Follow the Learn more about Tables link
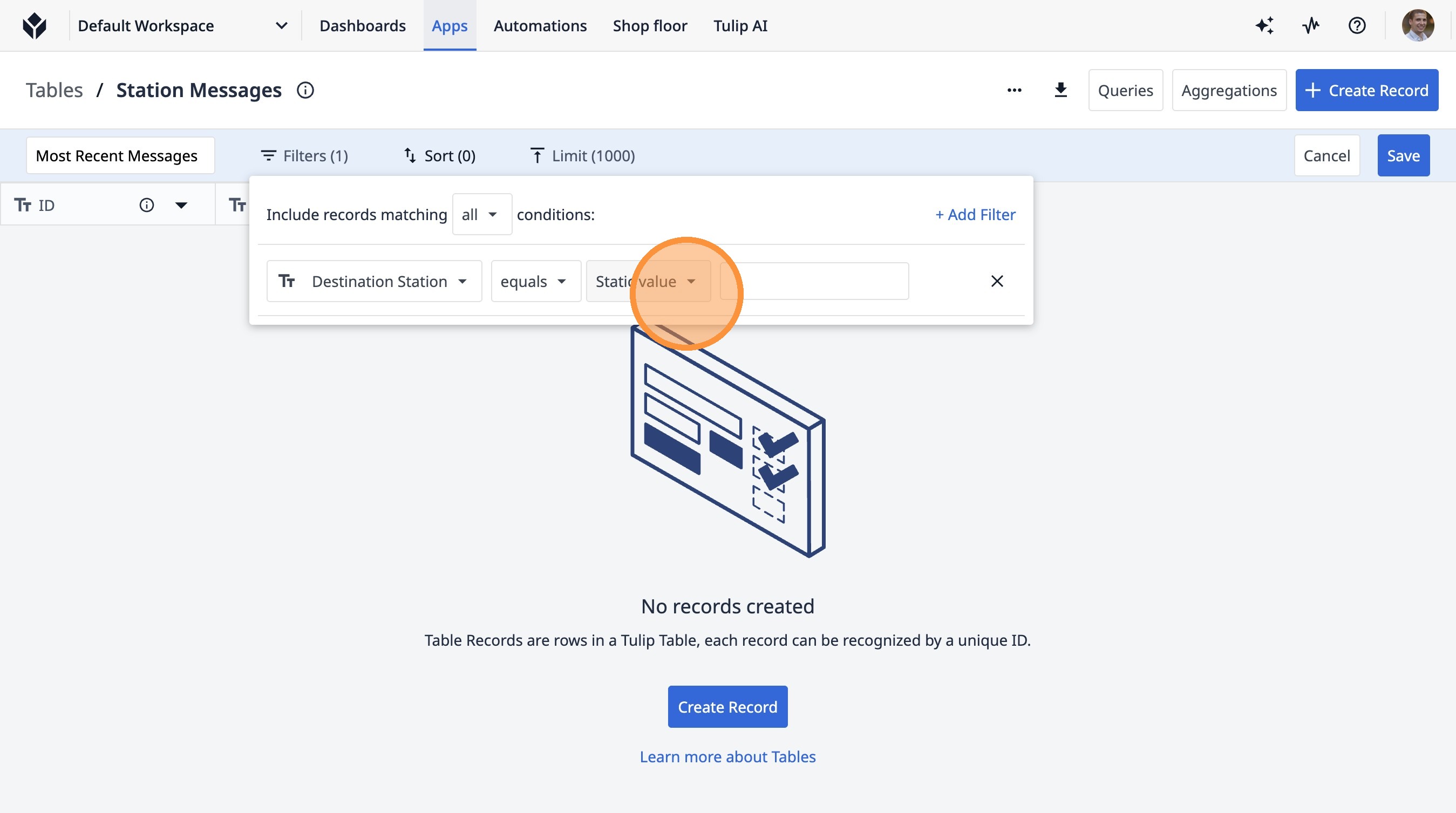 pos(727,756)
